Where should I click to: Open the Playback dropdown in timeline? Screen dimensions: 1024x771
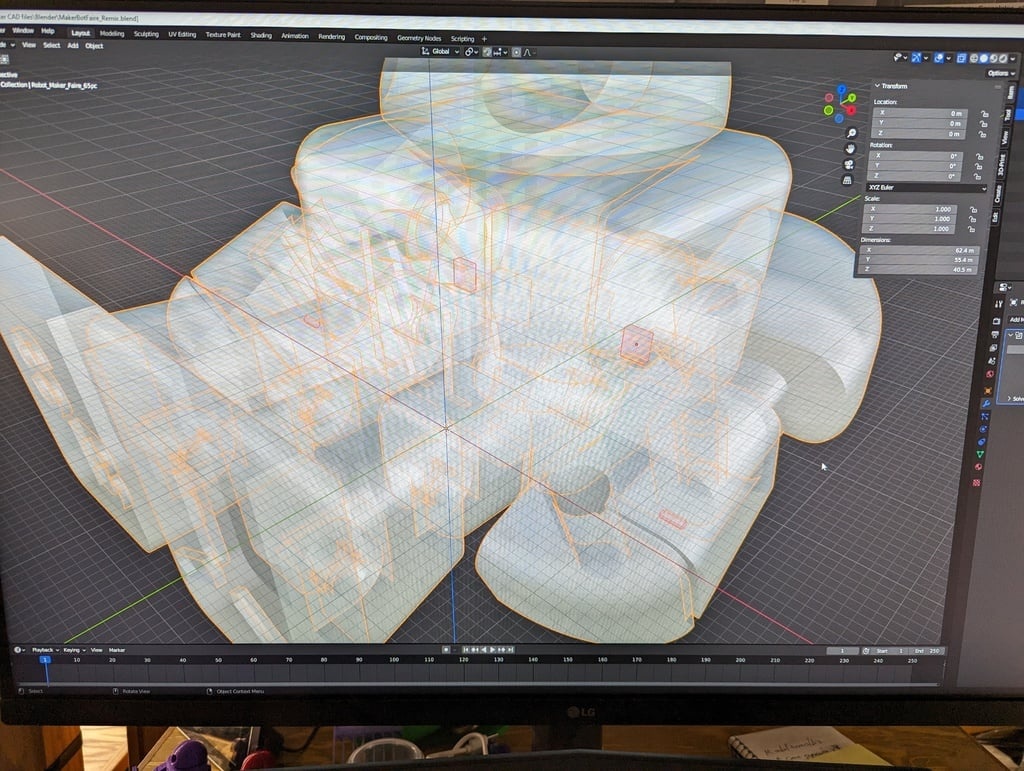[x=45, y=650]
